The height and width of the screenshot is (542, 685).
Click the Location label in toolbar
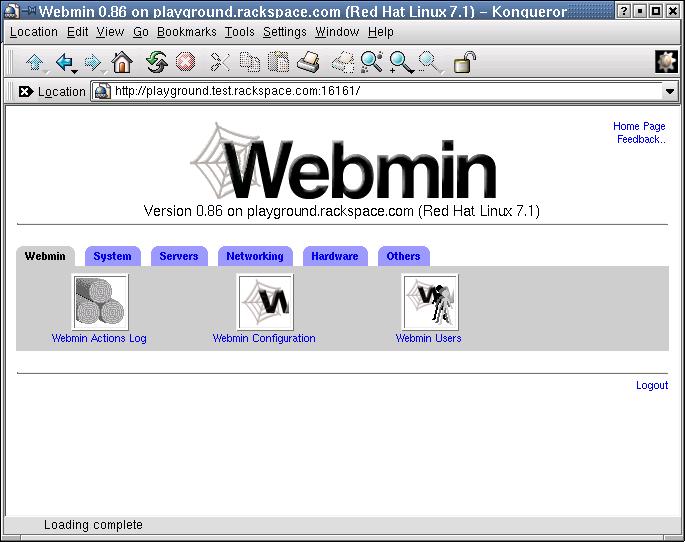62,92
